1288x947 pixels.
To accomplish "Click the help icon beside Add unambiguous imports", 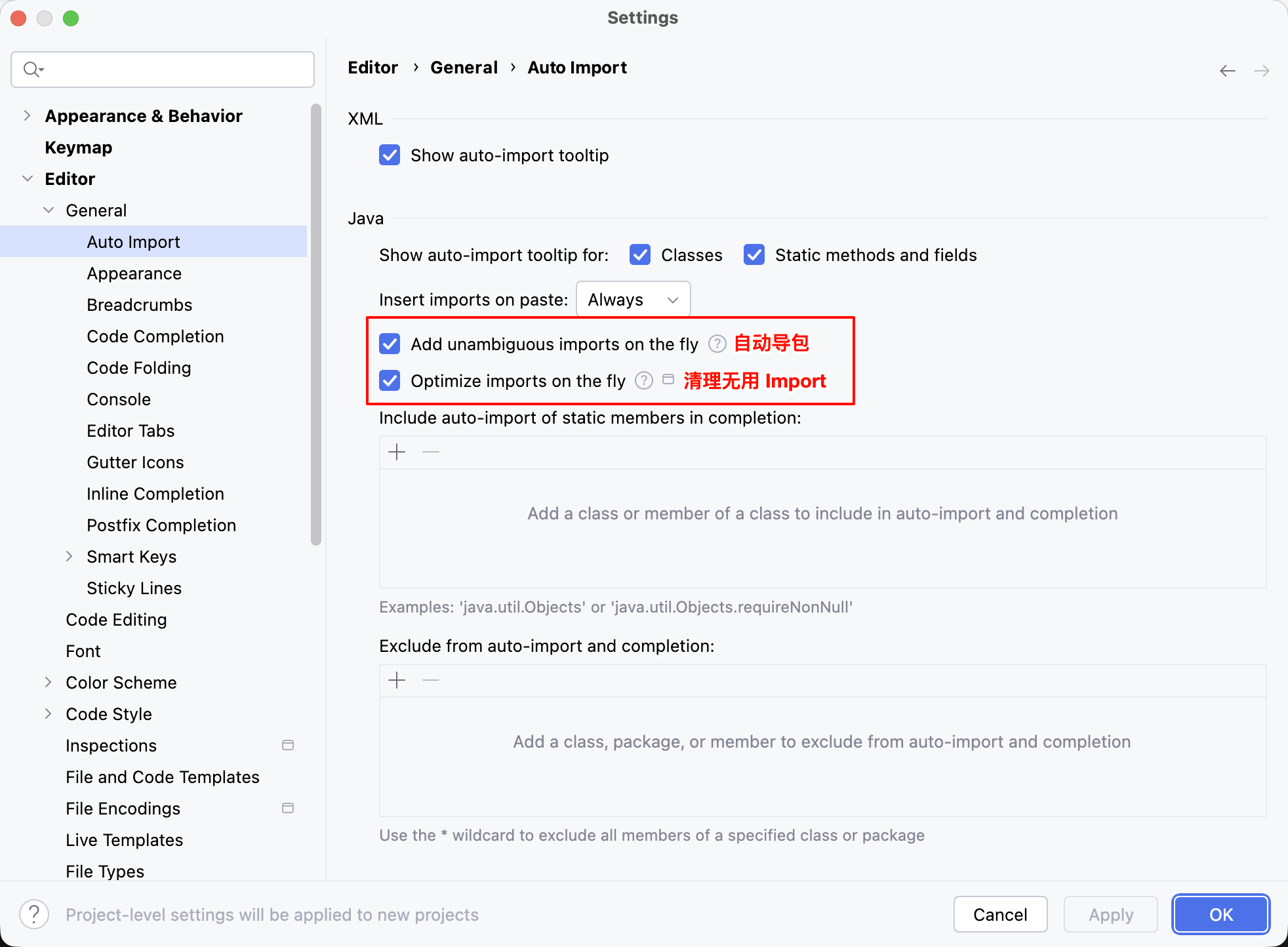I will pos(717,344).
